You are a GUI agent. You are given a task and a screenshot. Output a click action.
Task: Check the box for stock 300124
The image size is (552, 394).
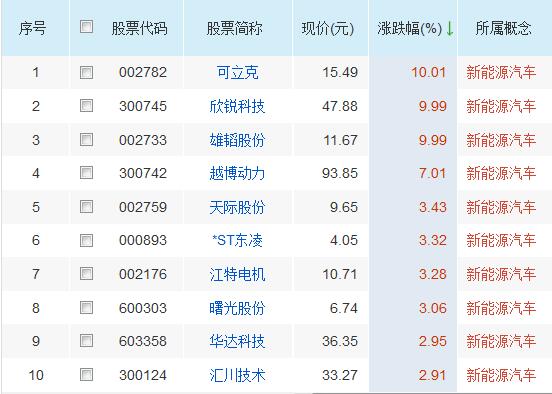tap(86, 375)
